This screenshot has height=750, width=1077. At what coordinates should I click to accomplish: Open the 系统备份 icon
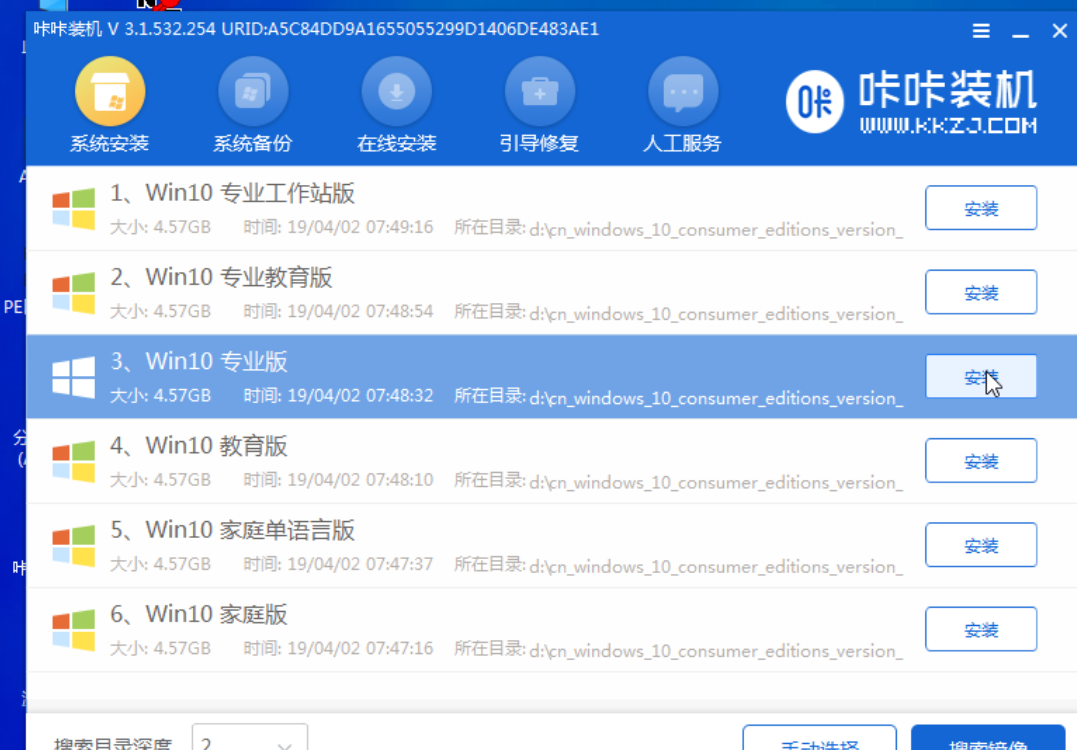tap(253, 94)
